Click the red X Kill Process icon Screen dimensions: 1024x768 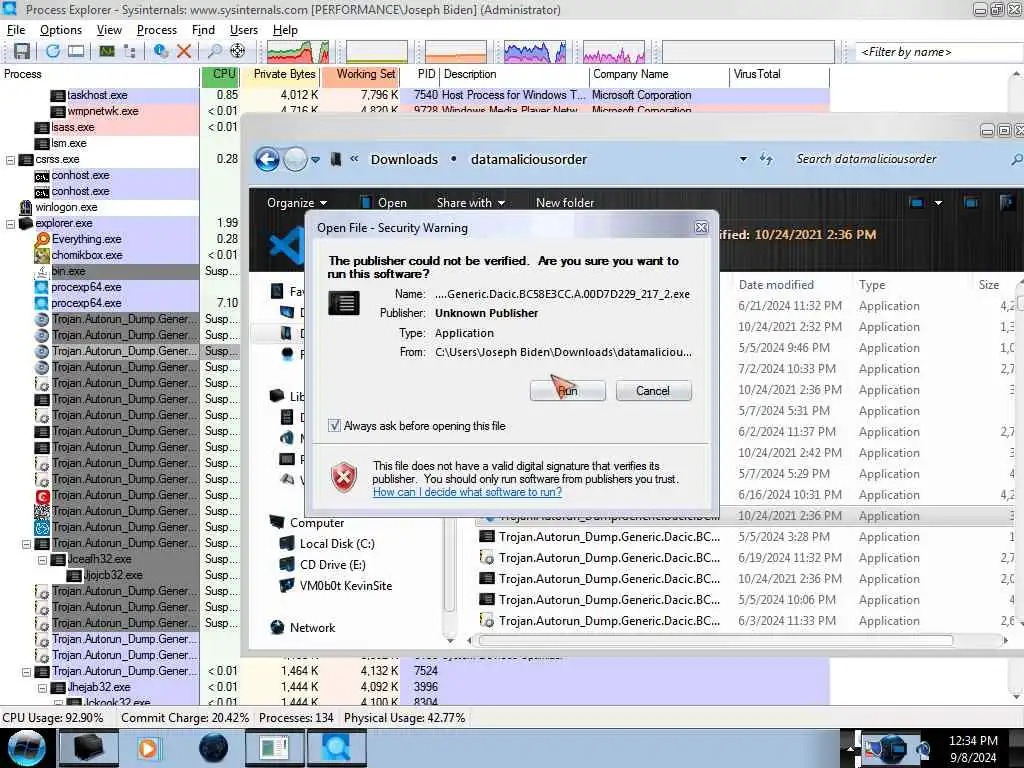184,51
